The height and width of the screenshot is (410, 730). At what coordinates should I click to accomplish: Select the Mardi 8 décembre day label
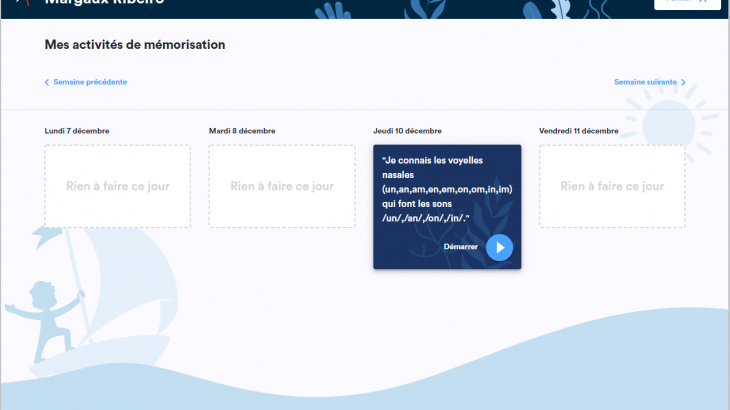(242, 131)
